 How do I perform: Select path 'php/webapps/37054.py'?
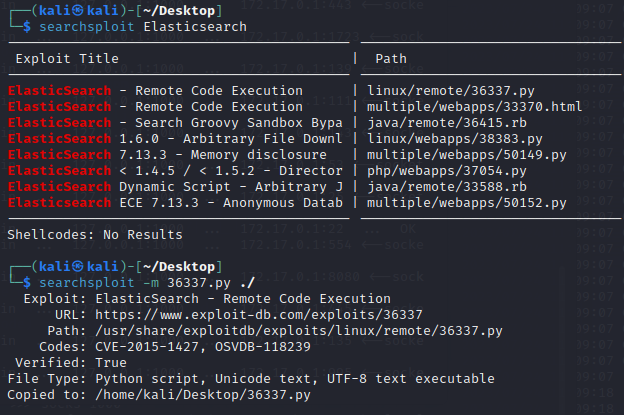pos(447,171)
